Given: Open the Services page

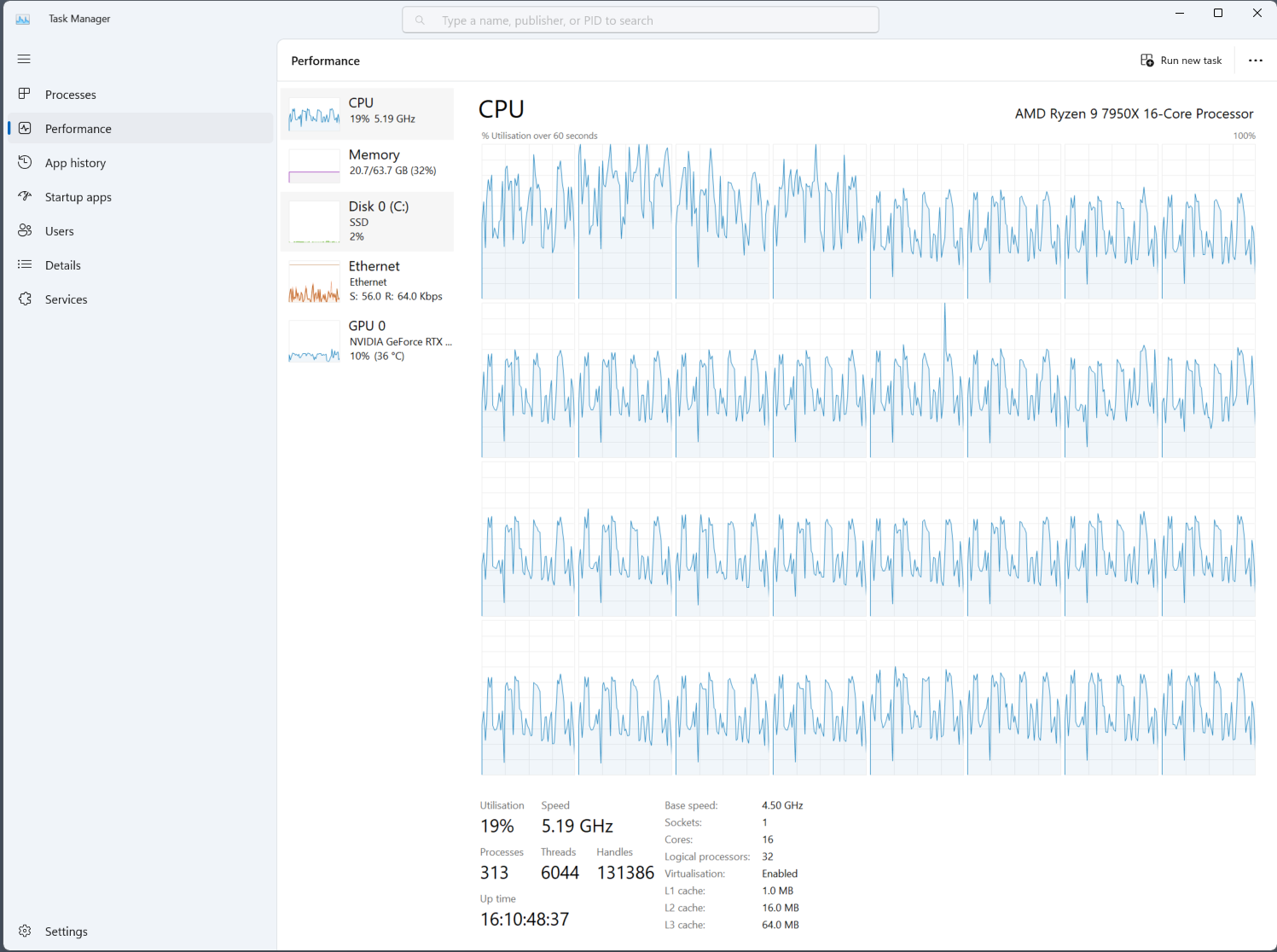Looking at the screenshot, I should [66, 299].
